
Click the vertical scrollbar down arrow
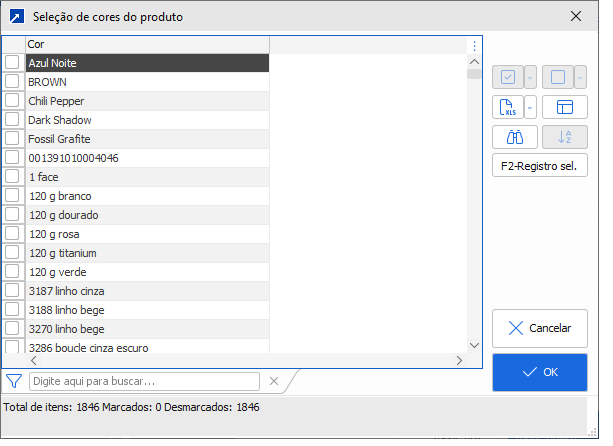474,346
